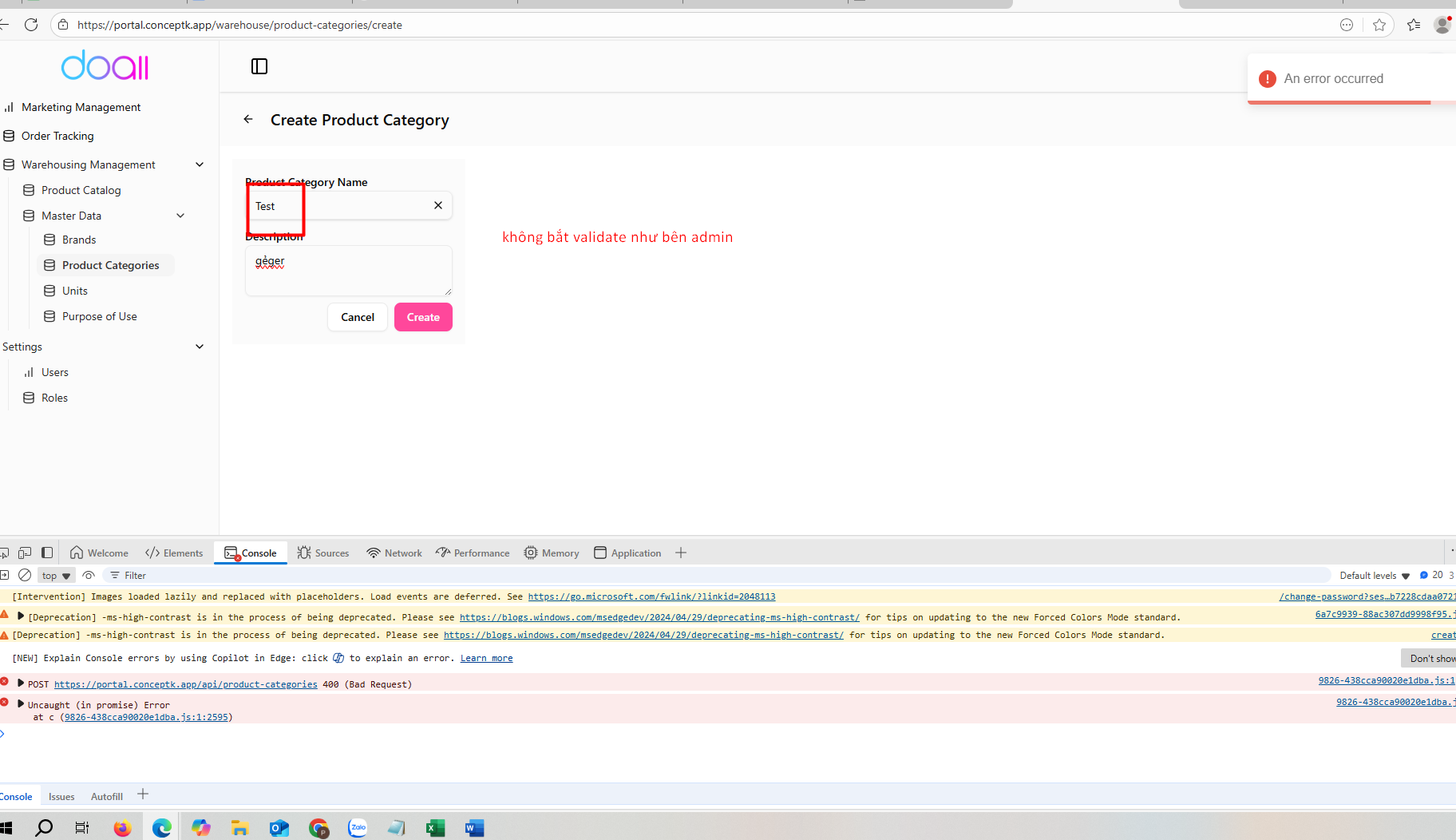Toggle device emulation icon in DevTools
The image size is (1456, 840).
25,553
